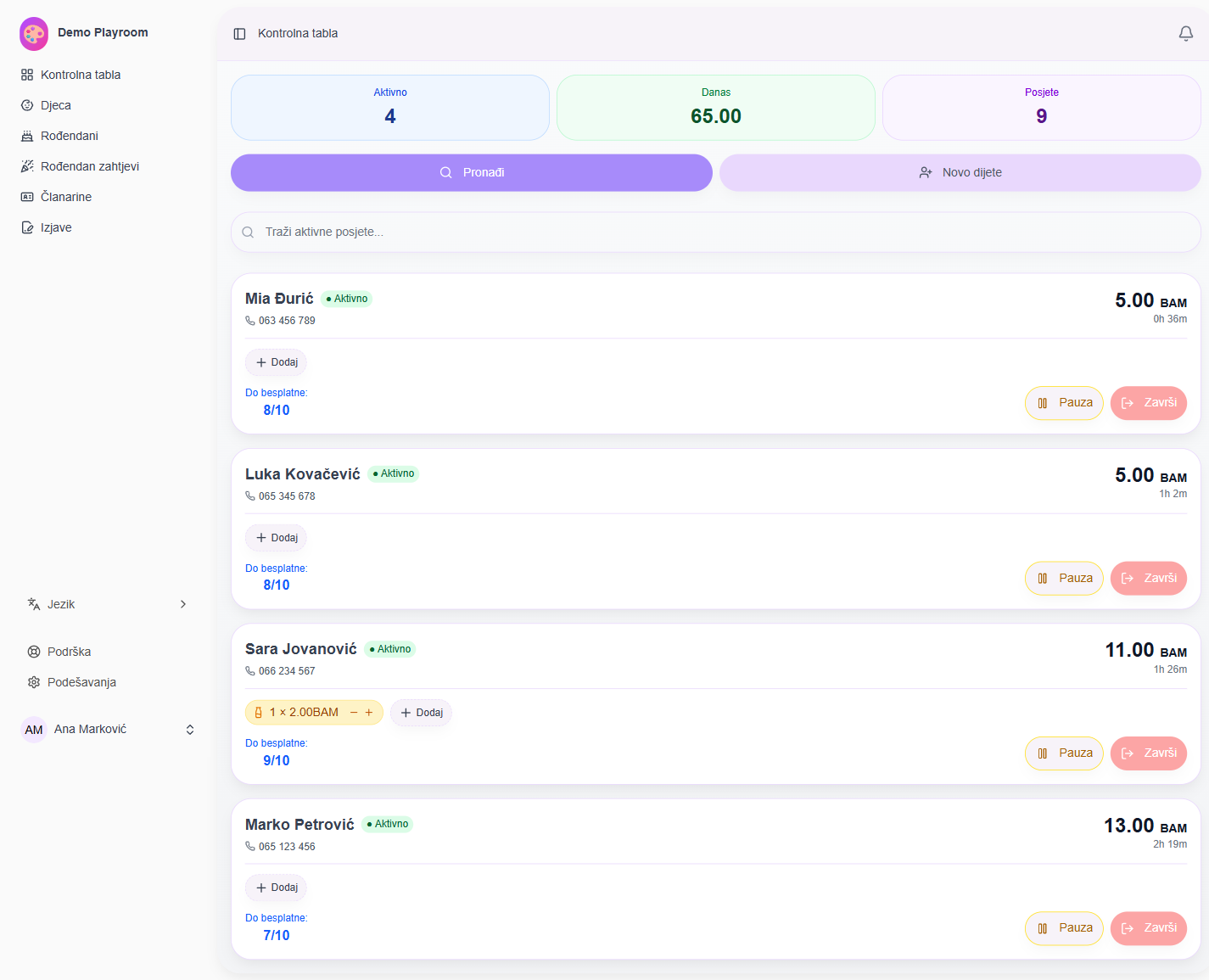1209x980 pixels.
Task: Click the AM user avatar
Action: click(x=34, y=730)
